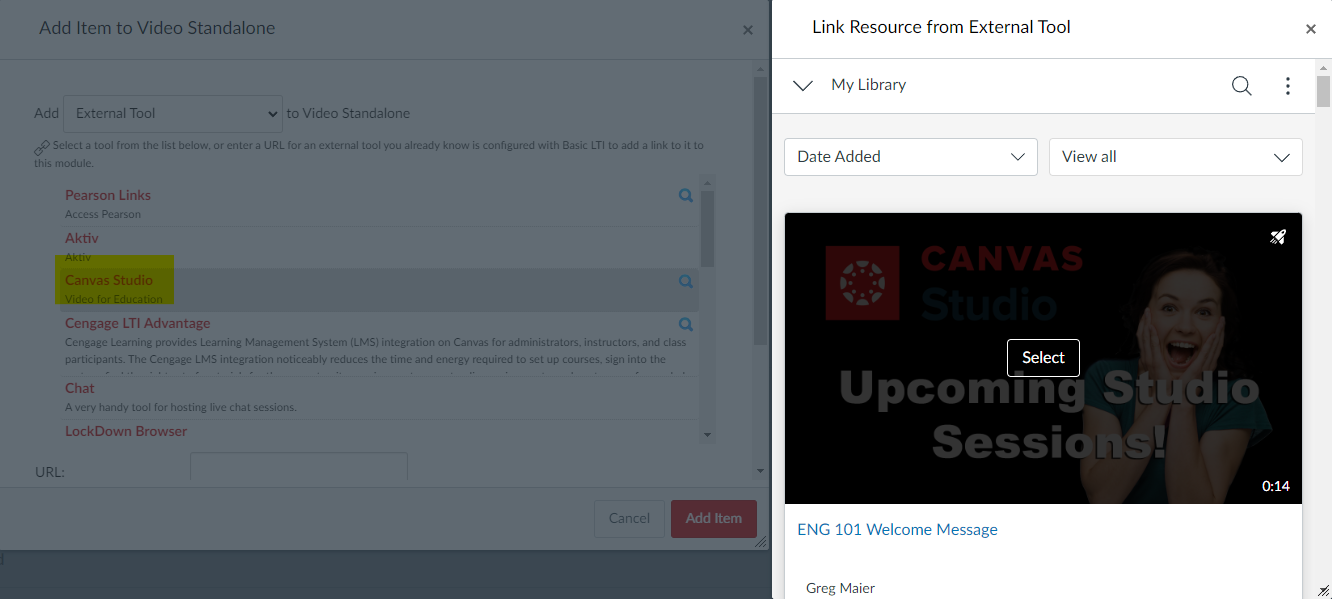Click the magnifier icon beside Pearson Links
This screenshot has height=599, width=1332.
tap(686, 196)
